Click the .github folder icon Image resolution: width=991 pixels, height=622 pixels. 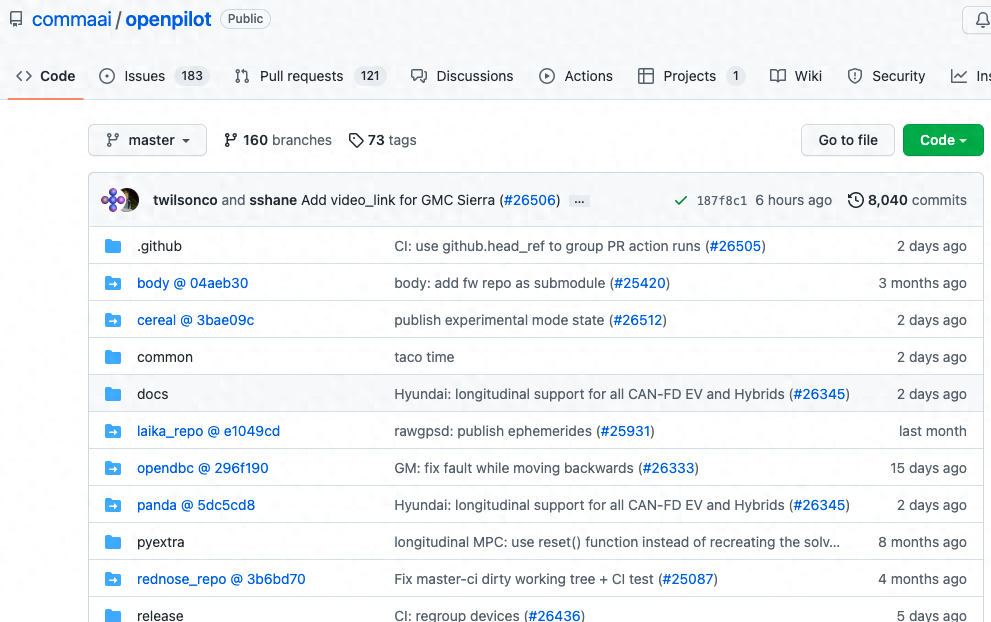pos(113,246)
